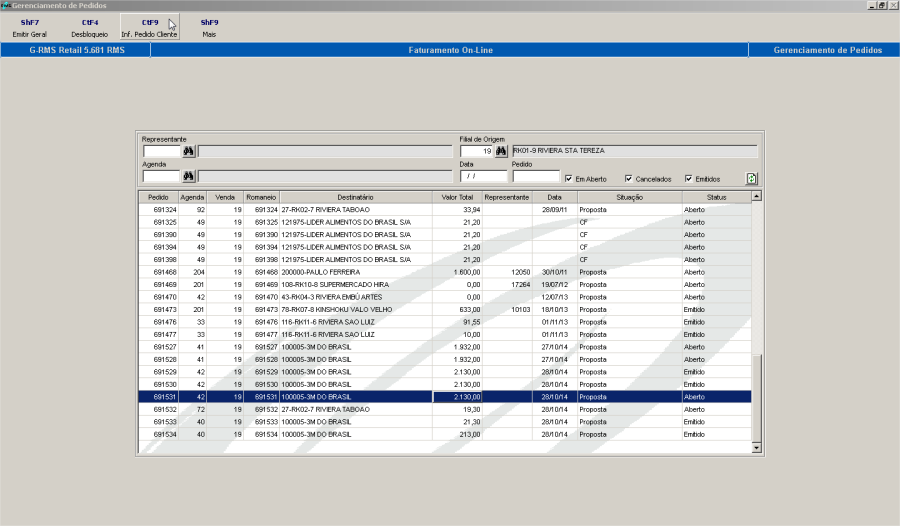900x526 pixels.
Task: Click the Situação column header
Action: click(630, 197)
